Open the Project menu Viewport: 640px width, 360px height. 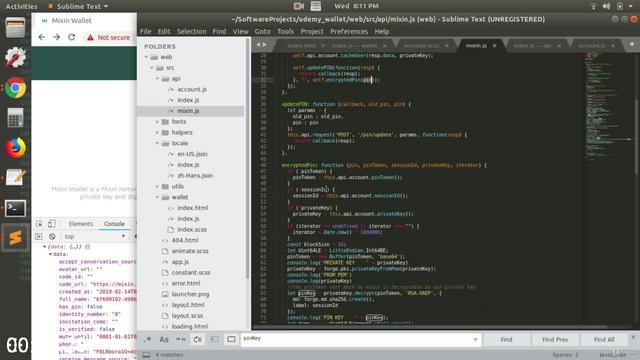pyautogui.click(x=312, y=31)
